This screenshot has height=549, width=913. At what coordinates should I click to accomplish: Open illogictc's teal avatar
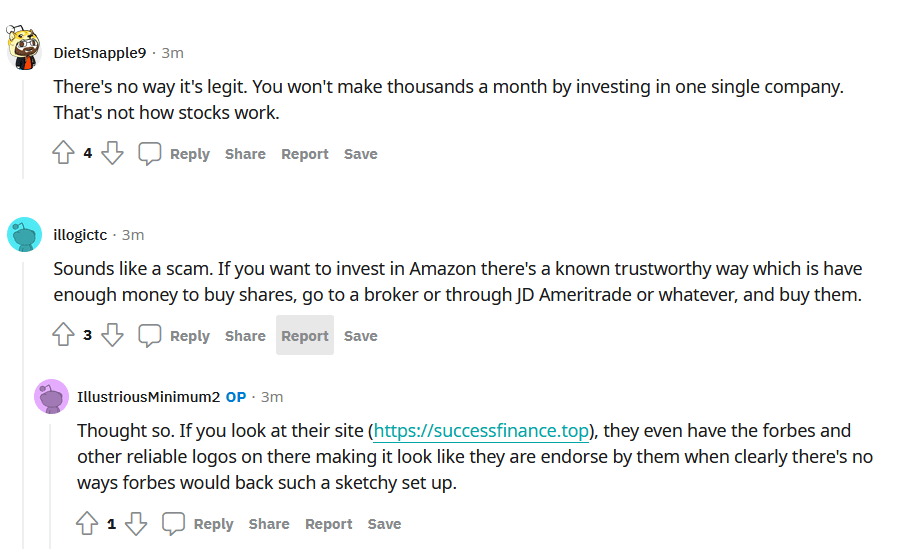[24, 235]
